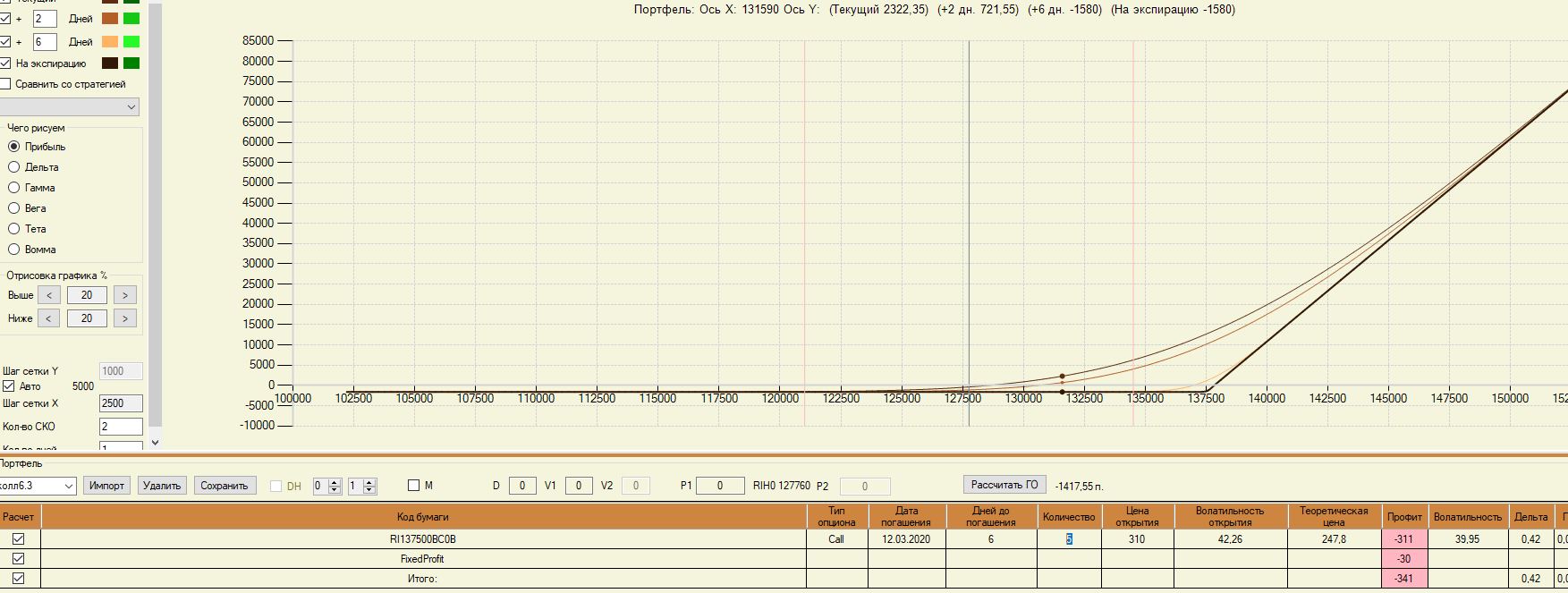Click the 'Количество' column header

1069,517
